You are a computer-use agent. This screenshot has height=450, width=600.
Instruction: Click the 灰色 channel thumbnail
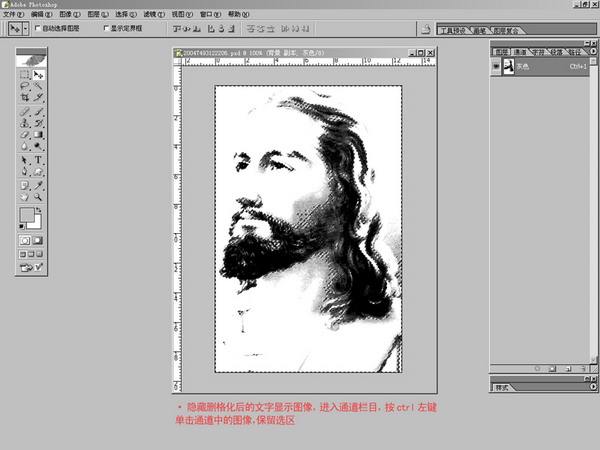508,66
